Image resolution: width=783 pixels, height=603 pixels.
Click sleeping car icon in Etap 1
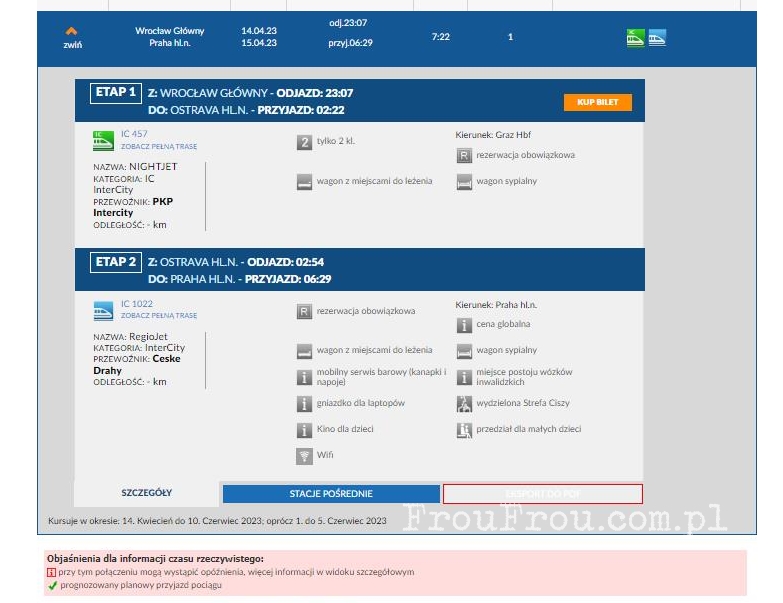click(x=464, y=182)
